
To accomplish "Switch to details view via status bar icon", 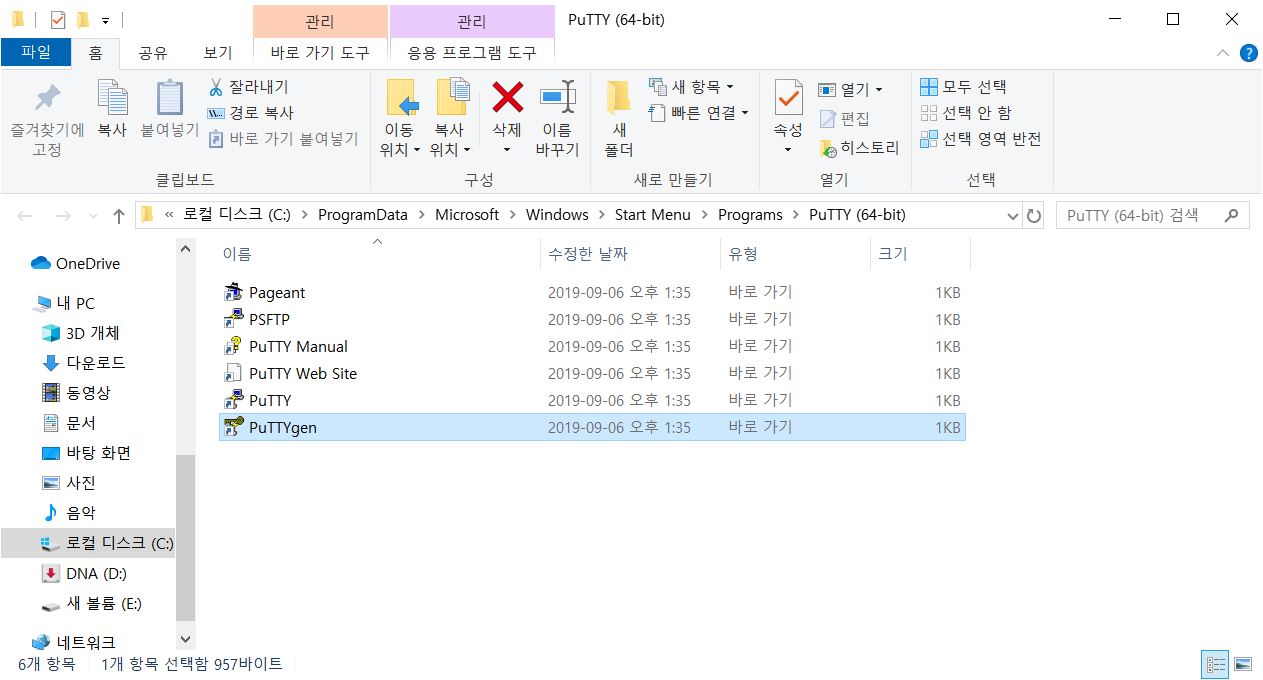I will point(1214,664).
